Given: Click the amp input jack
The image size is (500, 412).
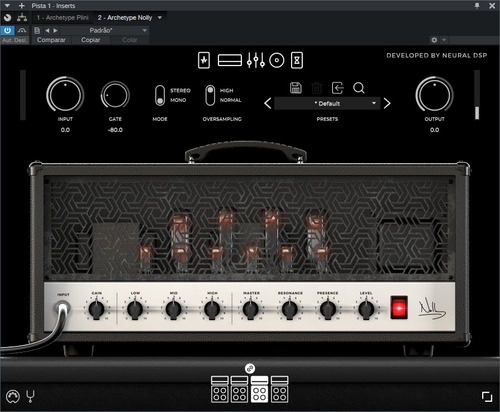Looking at the screenshot, I should pos(63,308).
